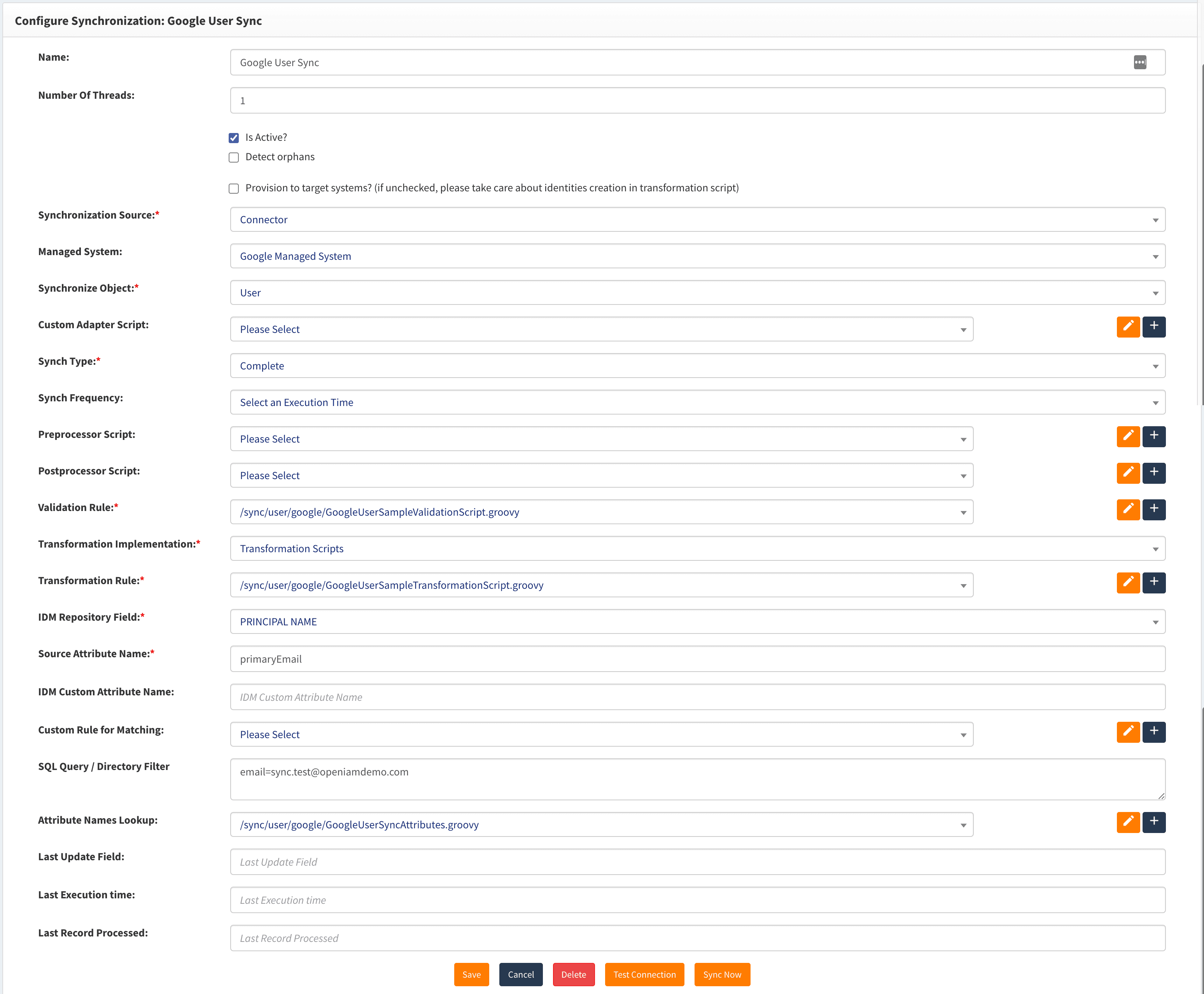Click the ellipsis icon in Name field
1204x994 pixels.
pos(1139,62)
